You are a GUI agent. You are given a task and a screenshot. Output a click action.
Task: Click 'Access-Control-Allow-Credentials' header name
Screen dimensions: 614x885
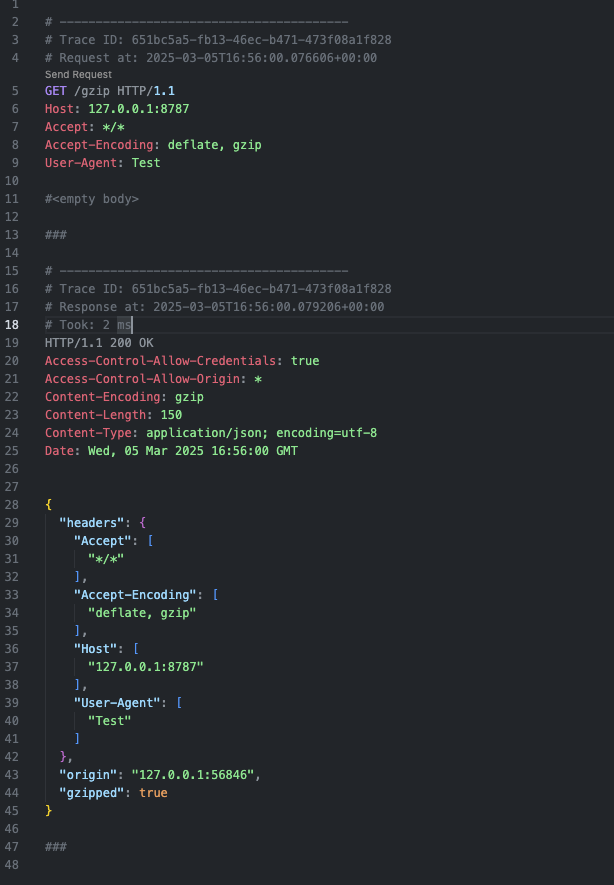(x=160, y=361)
